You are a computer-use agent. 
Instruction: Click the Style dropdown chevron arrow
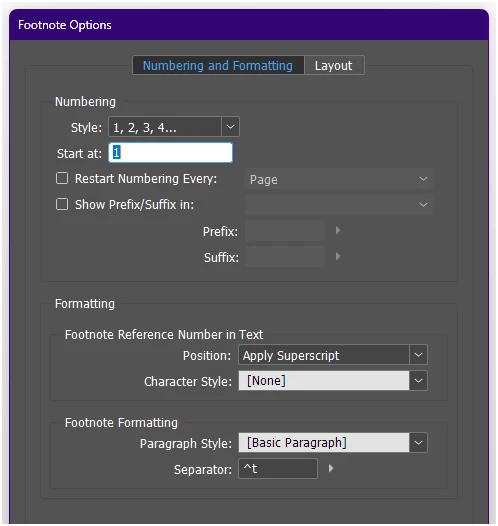point(230,127)
